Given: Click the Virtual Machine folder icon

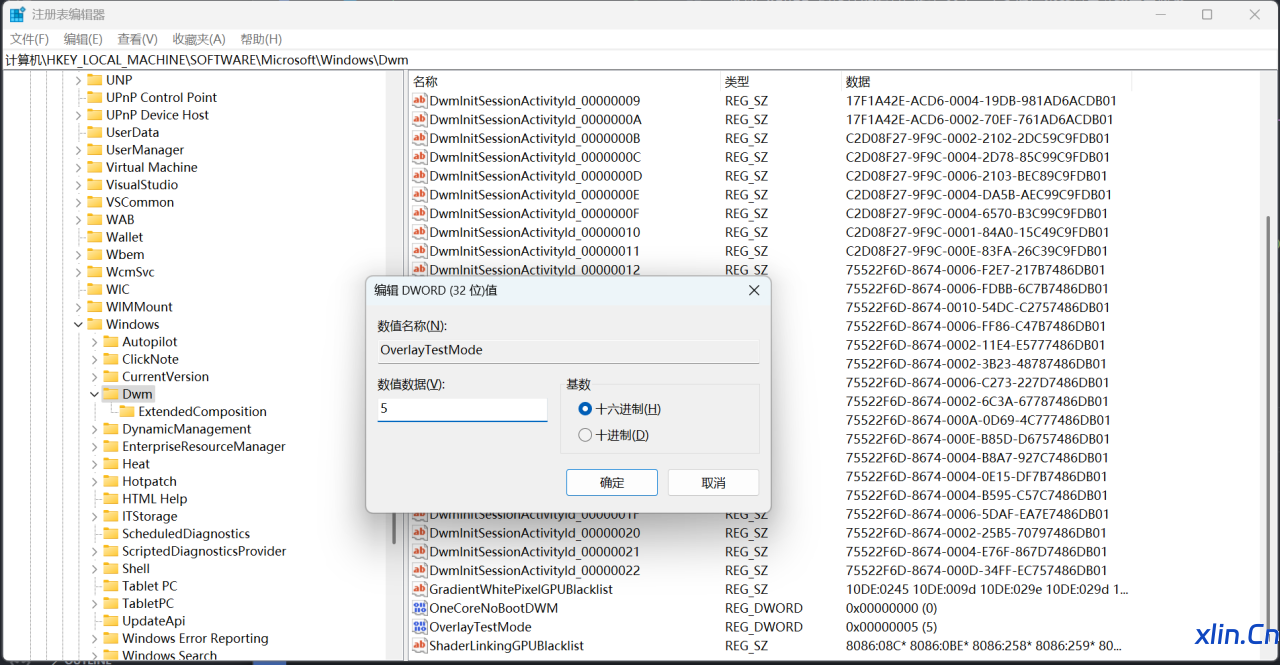Looking at the screenshot, I should point(95,167).
